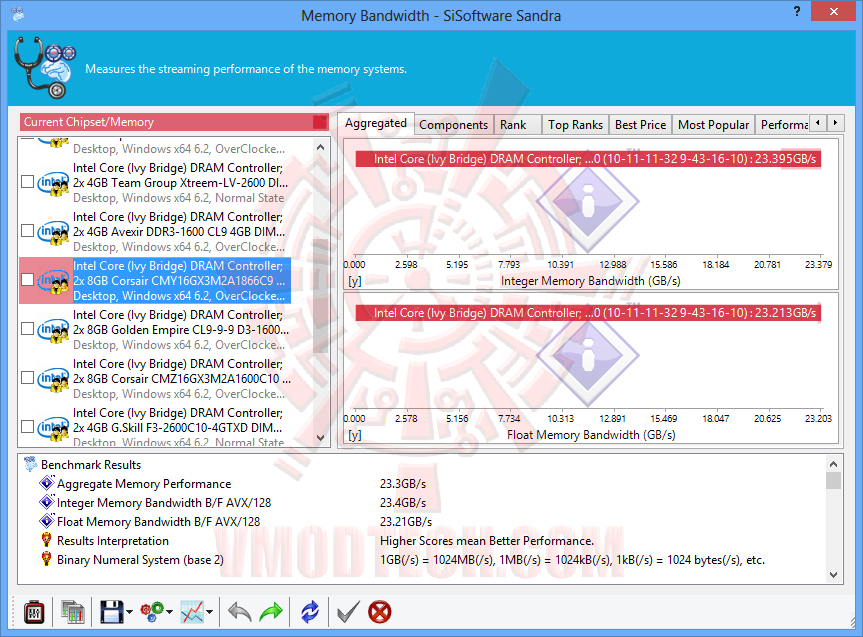Viewport: 863px width, 637px height.
Task: Tick the Golden Empire CL9-9-9 checkbox
Action: tap(28, 329)
